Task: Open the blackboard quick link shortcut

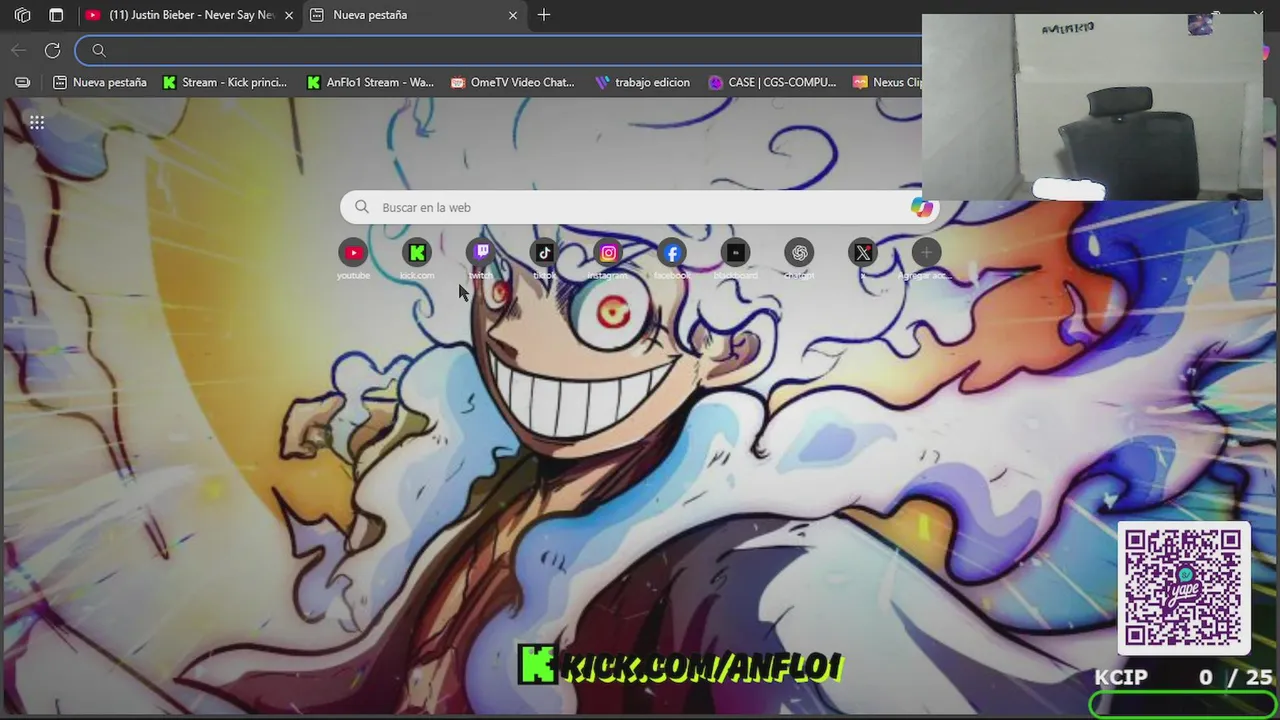Action: click(736, 253)
